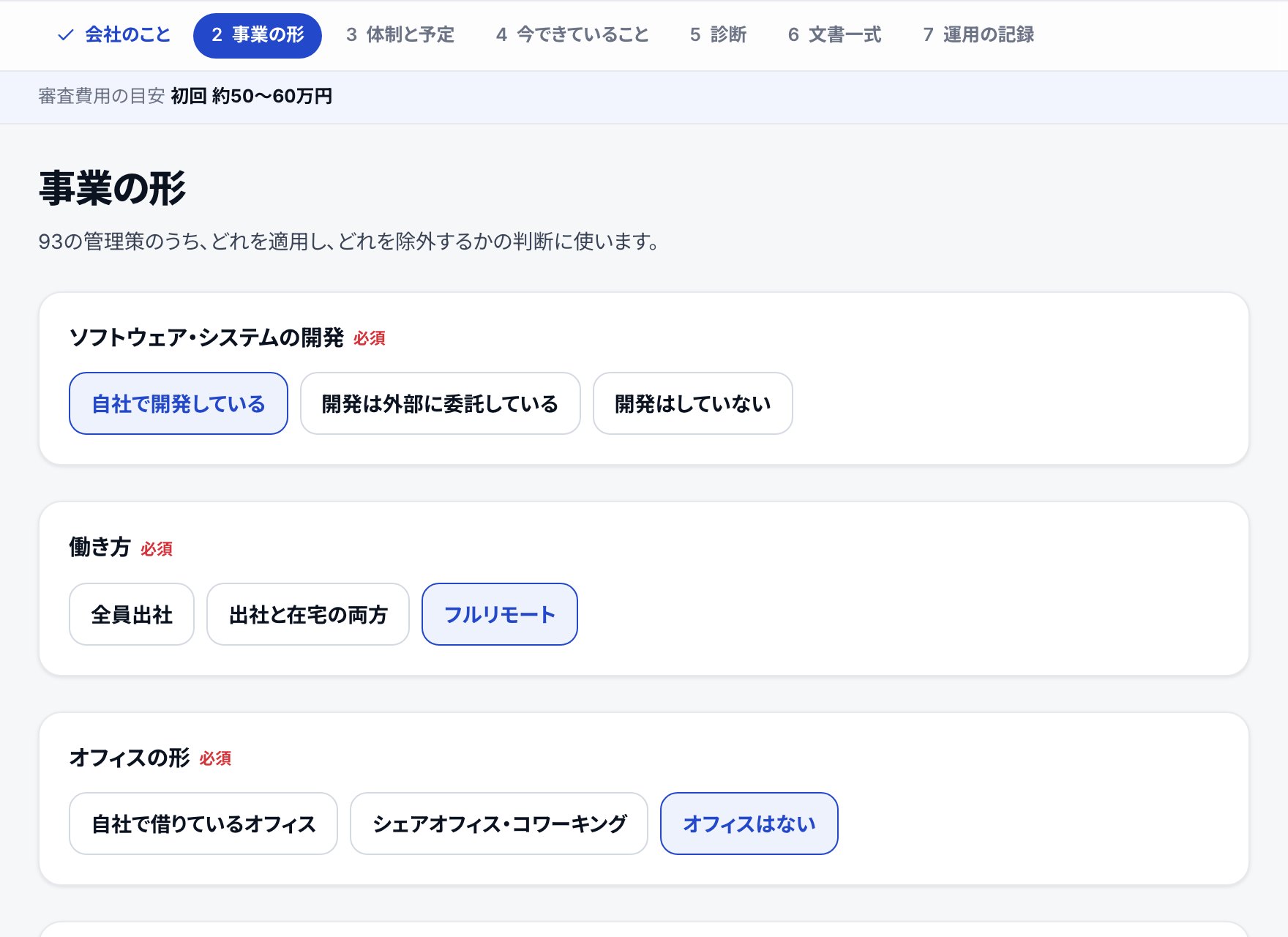Go to the 7 運用の記録 step
1288x937 pixels.
(978, 34)
